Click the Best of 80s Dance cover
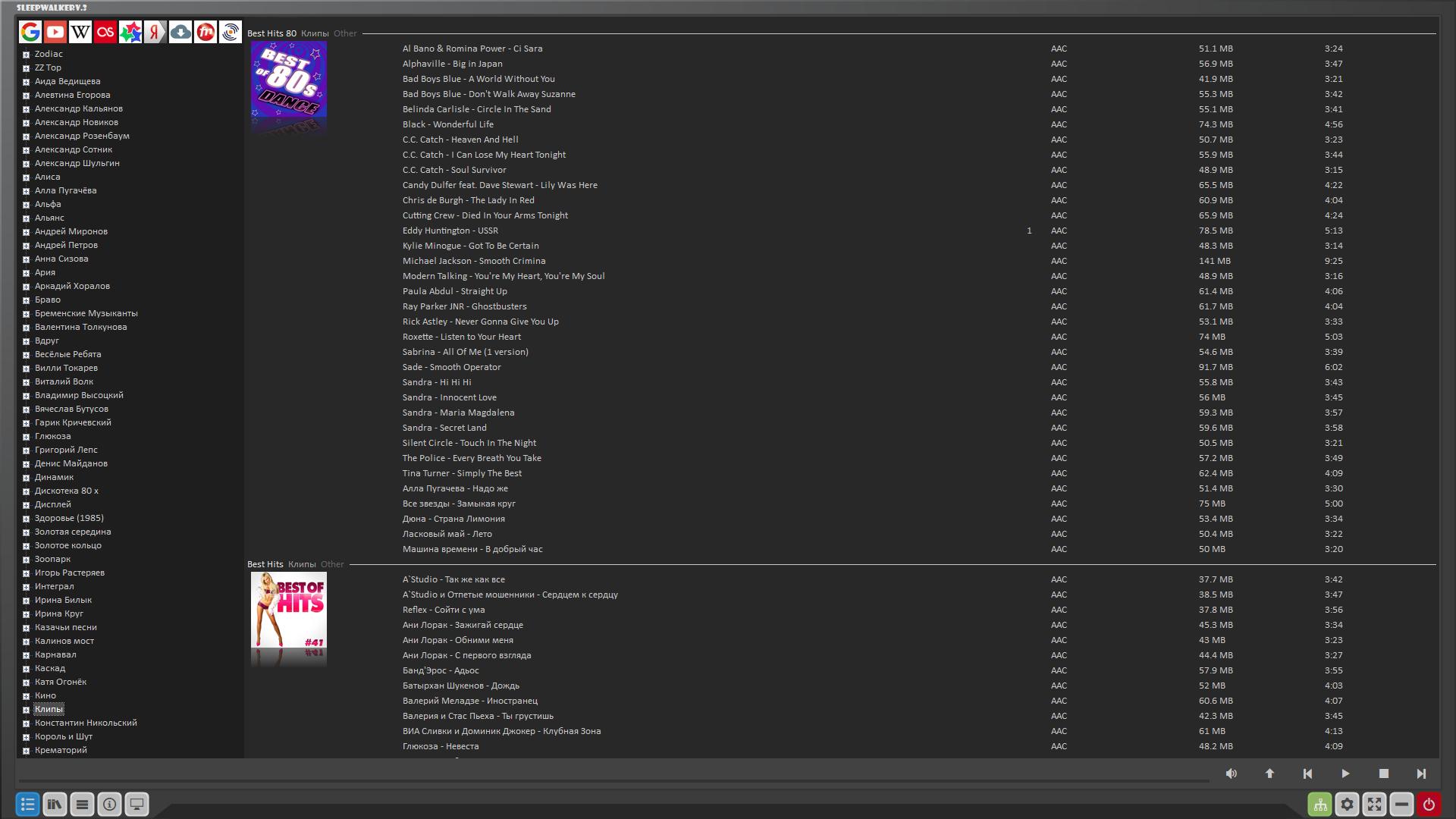Image resolution: width=1456 pixels, height=819 pixels. click(x=288, y=80)
